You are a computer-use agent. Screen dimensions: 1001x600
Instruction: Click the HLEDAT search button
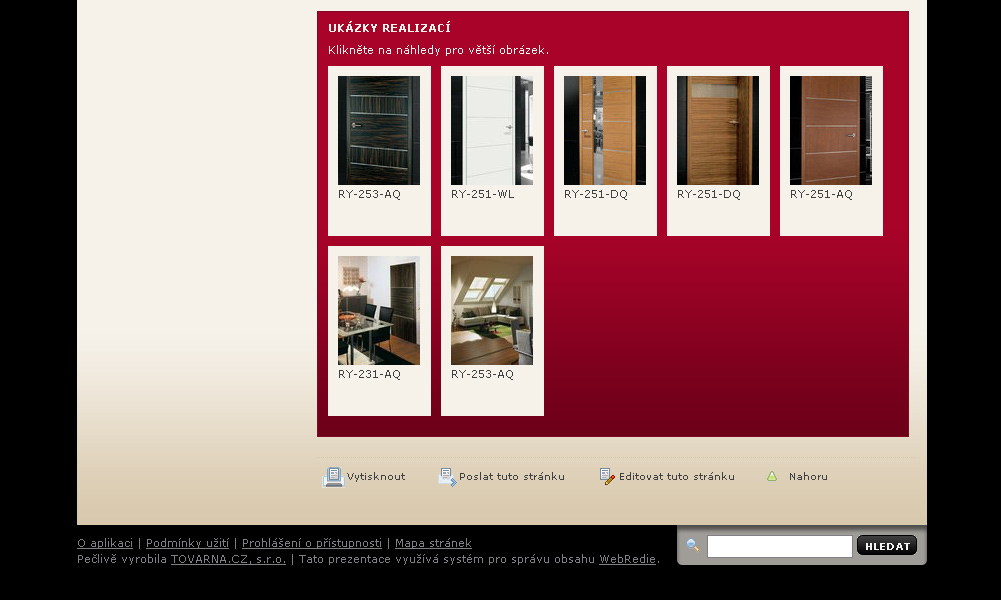887,546
